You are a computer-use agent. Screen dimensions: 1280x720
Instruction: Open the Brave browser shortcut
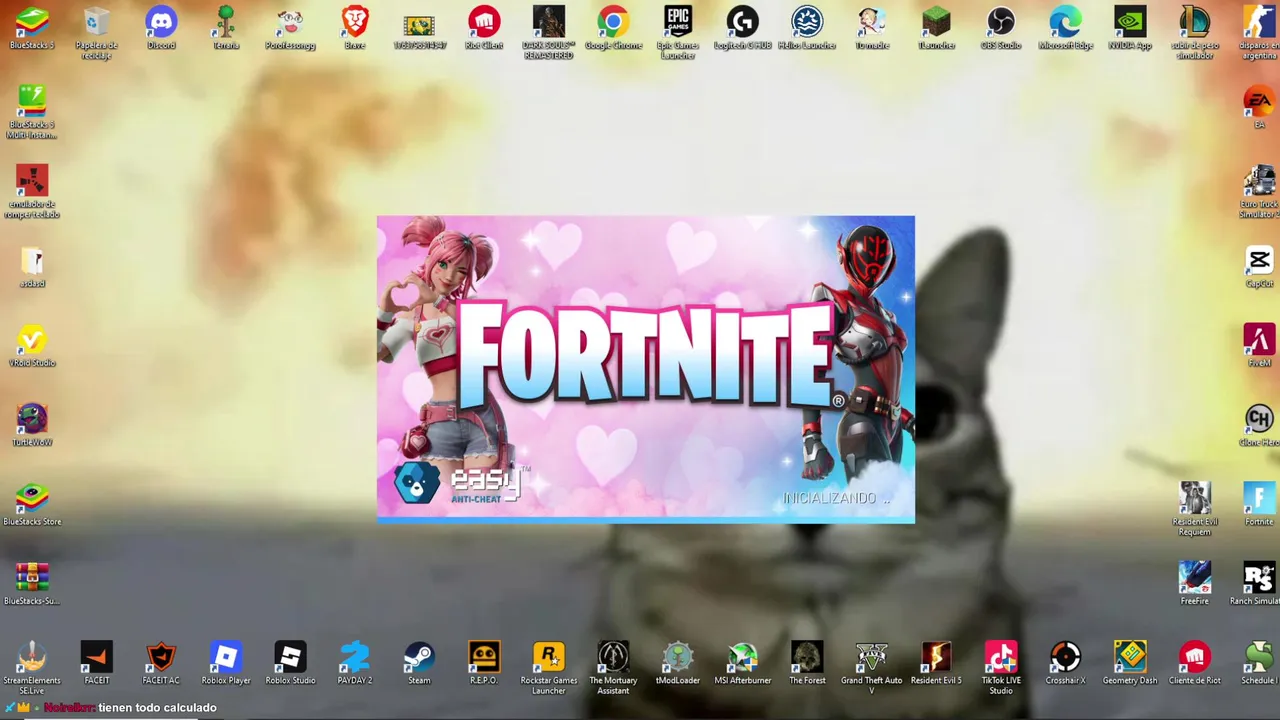(x=355, y=28)
